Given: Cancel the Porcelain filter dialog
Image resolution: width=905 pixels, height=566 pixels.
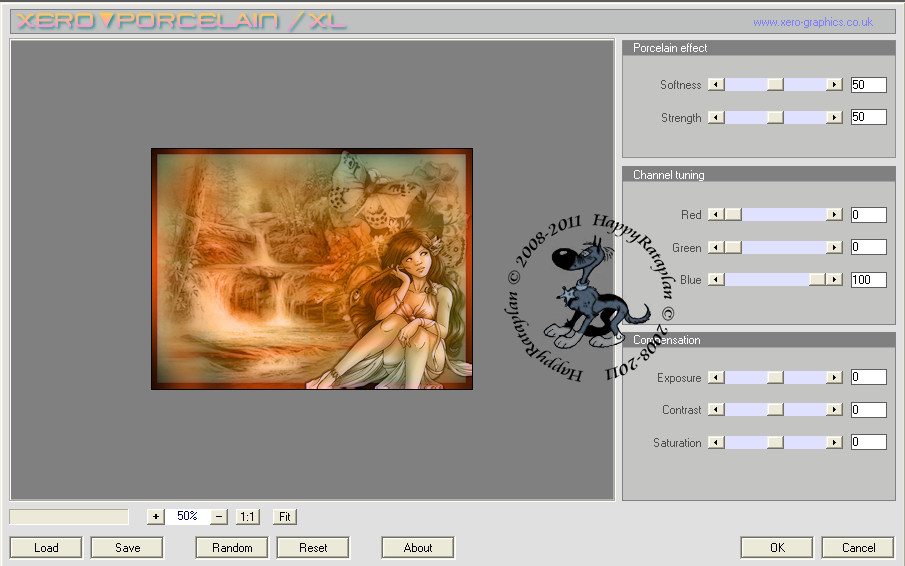Looking at the screenshot, I should (x=858, y=548).
